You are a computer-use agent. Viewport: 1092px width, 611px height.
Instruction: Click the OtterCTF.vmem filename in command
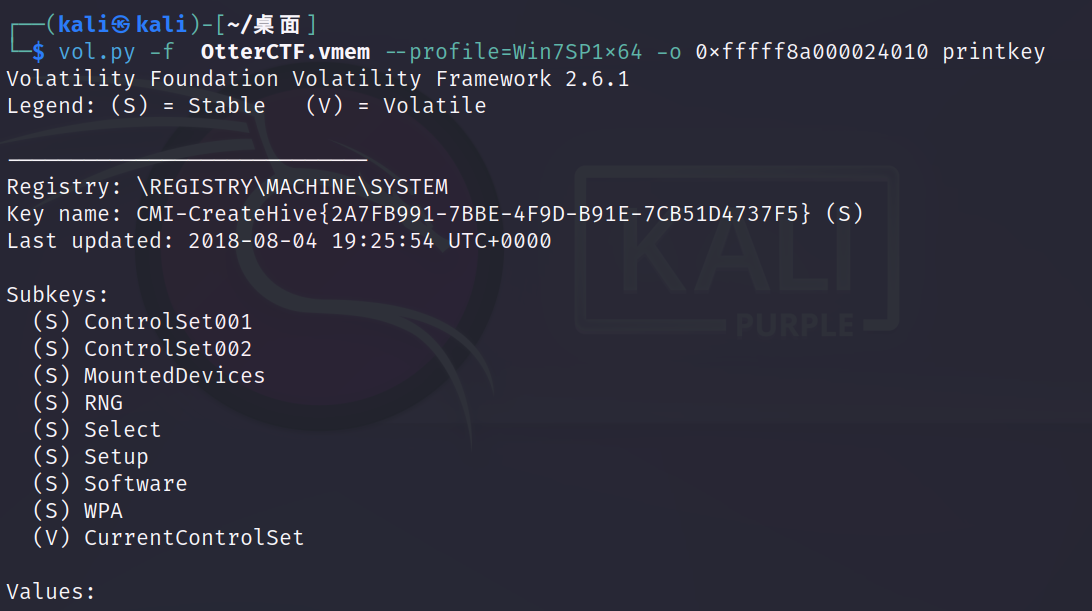pyautogui.click(x=284, y=52)
